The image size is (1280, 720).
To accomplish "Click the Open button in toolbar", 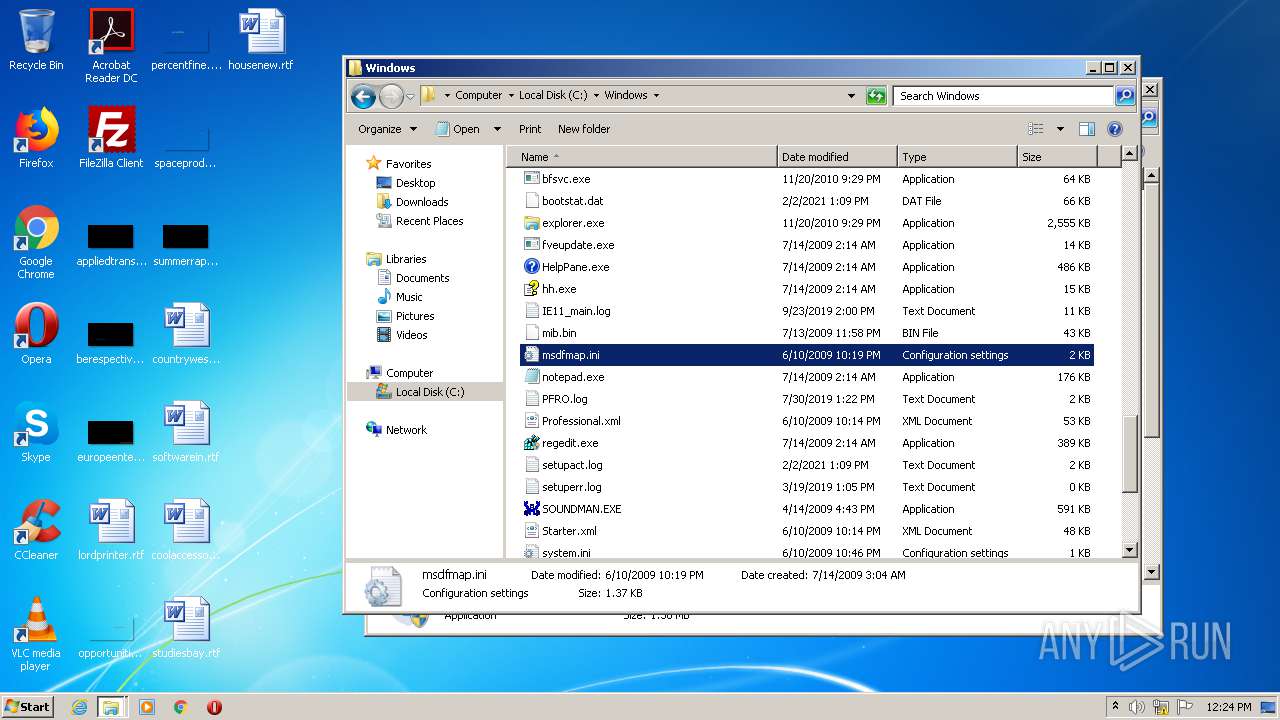I will [459, 129].
